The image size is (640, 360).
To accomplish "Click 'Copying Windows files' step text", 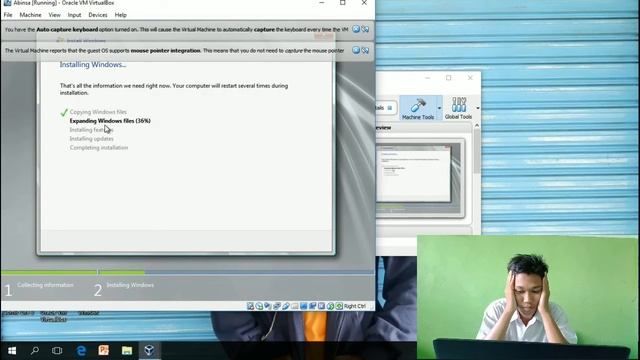I will pyautogui.click(x=98, y=112).
